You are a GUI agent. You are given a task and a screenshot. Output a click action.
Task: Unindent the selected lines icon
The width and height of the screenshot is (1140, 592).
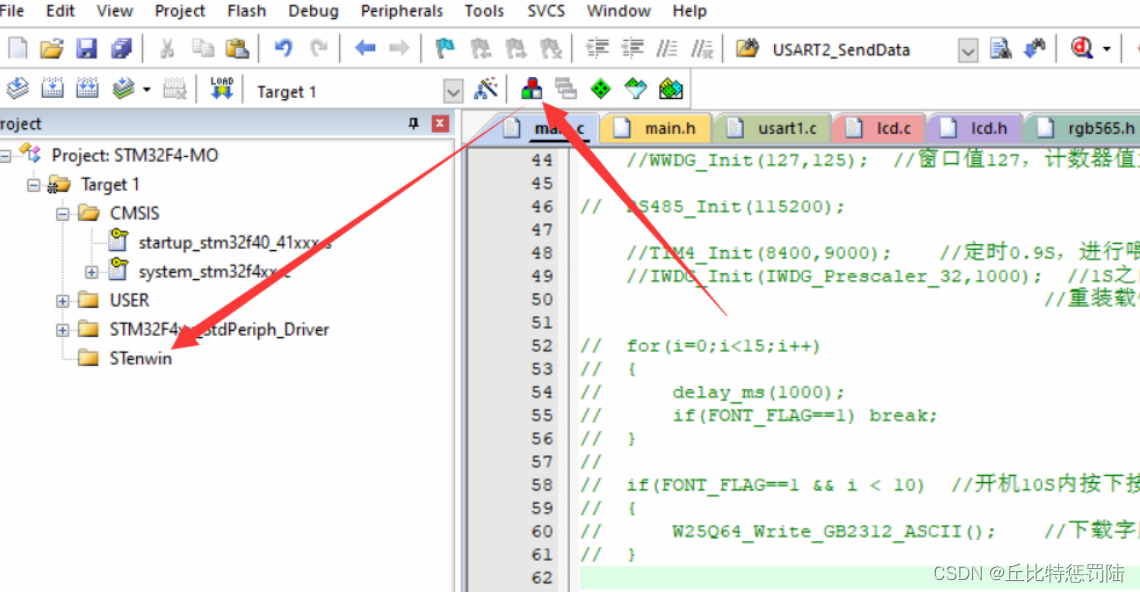(633, 49)
